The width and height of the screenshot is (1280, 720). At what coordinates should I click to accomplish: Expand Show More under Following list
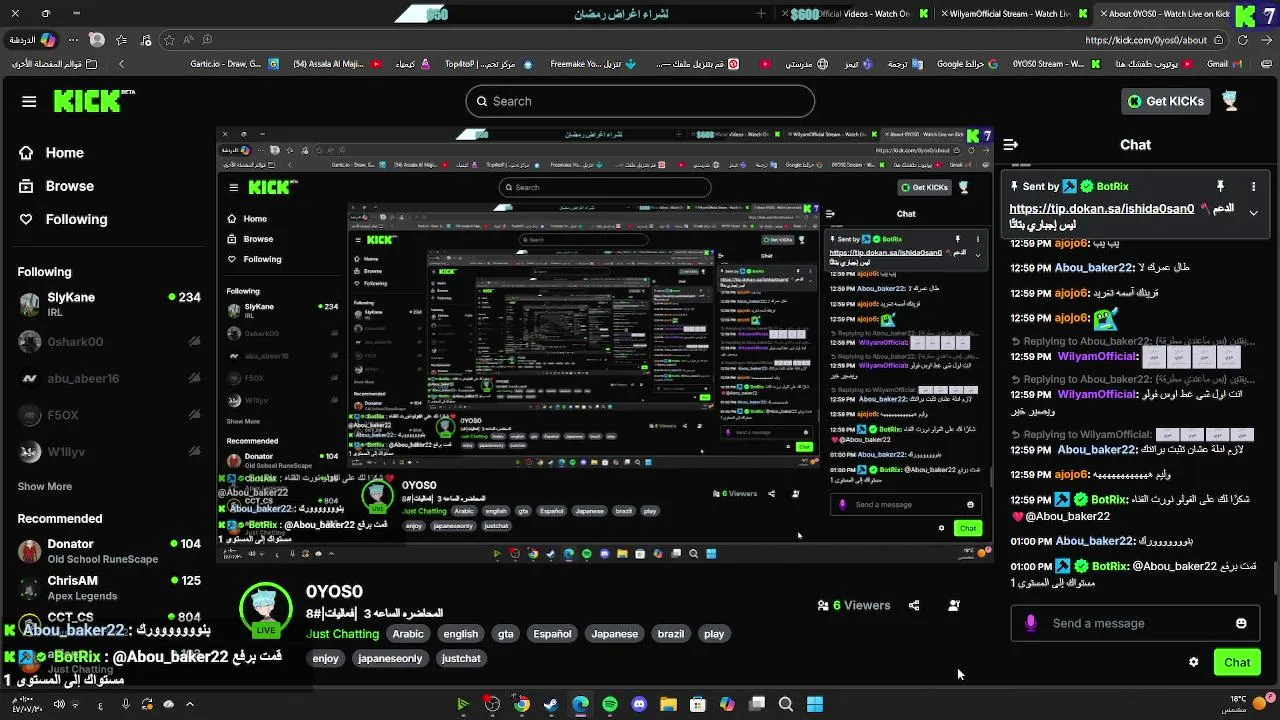pos(45,486)
